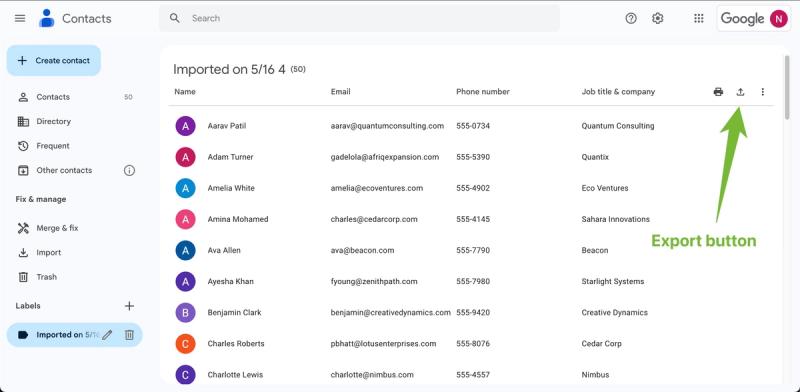Click the name Adam Turner
Screen dimensions: 800x392
[230, 157]
